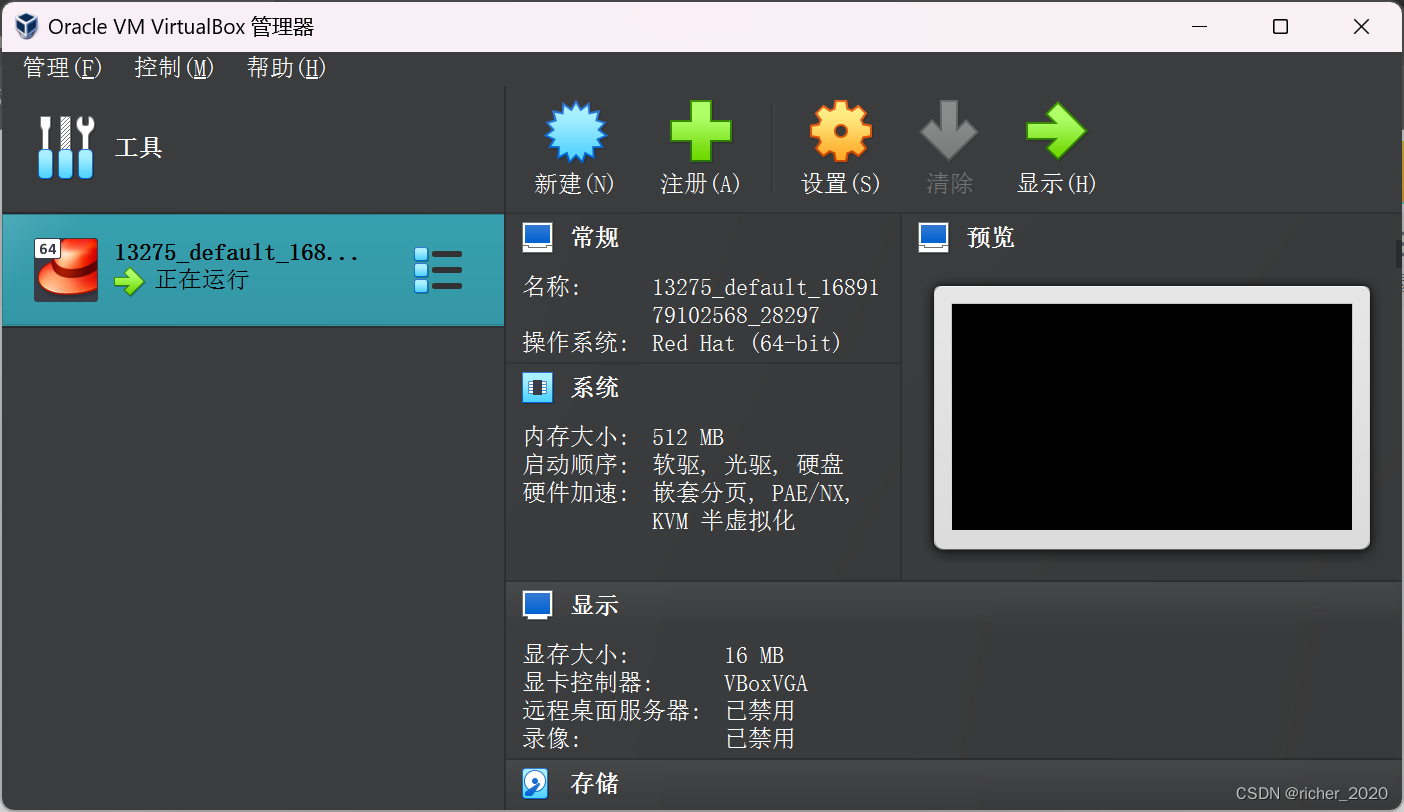Screen dimensions: 1404x812
Task: Close the VirtualBox manager window
Action: pyautogui.click(x=1361, y=27)
